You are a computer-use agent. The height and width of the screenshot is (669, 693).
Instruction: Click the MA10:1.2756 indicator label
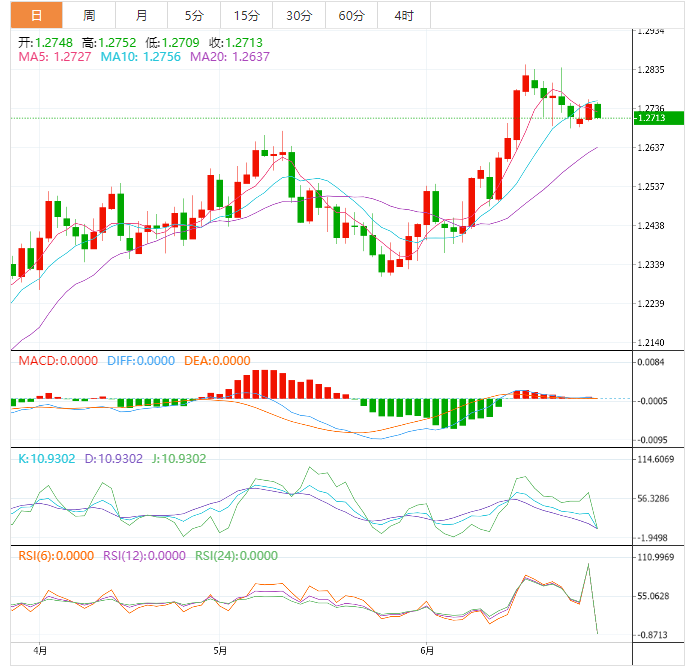coord(141,58)
